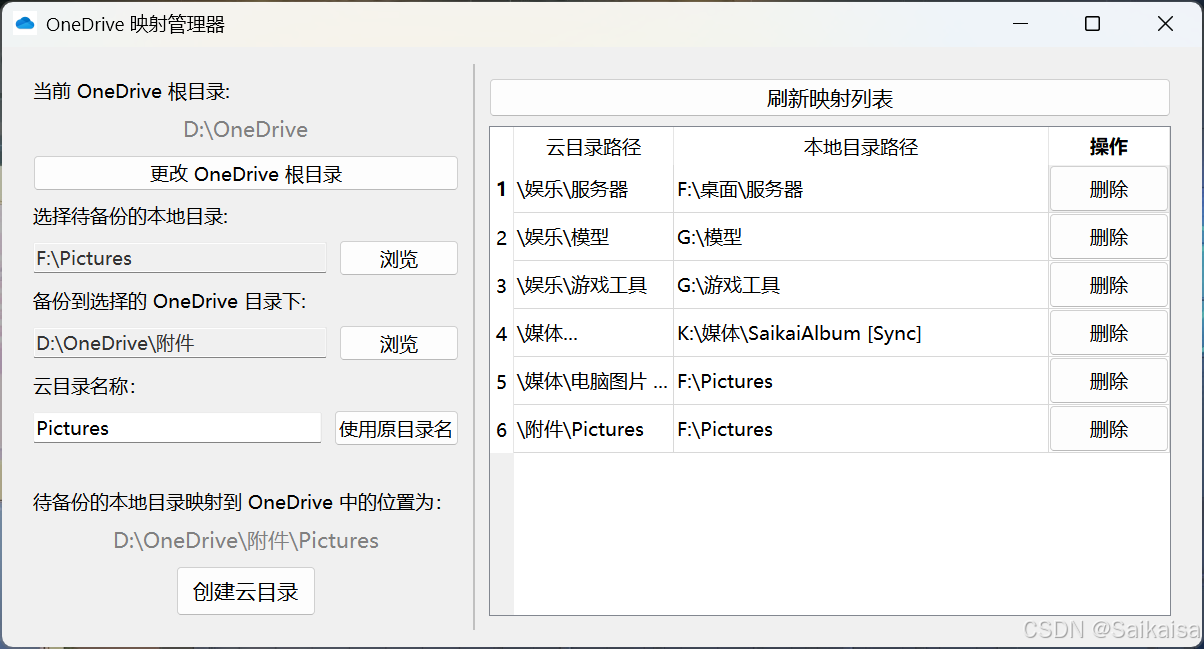Delete mapping row \附件\Pictures
The image size is (1204, 649).
point(1109,429)
